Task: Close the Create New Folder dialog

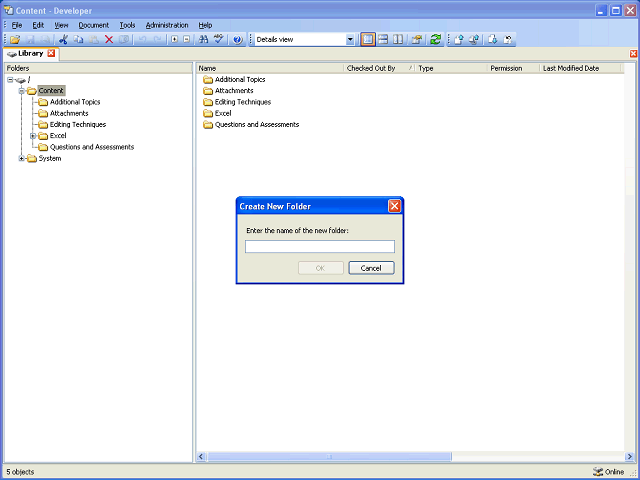Action: coord(394,206)
